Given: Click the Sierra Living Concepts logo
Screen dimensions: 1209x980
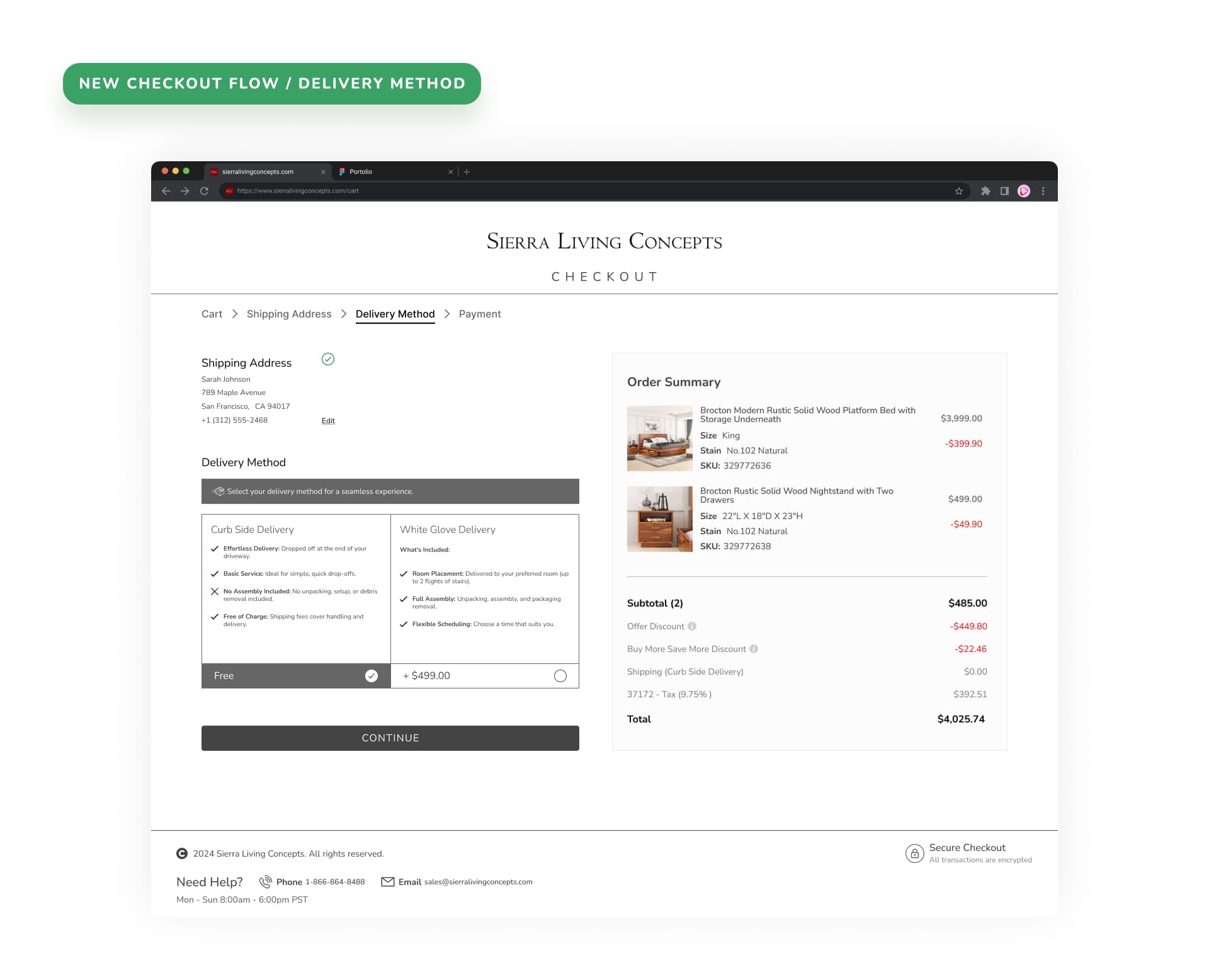Looking at the screenshot, I should 604,241.
